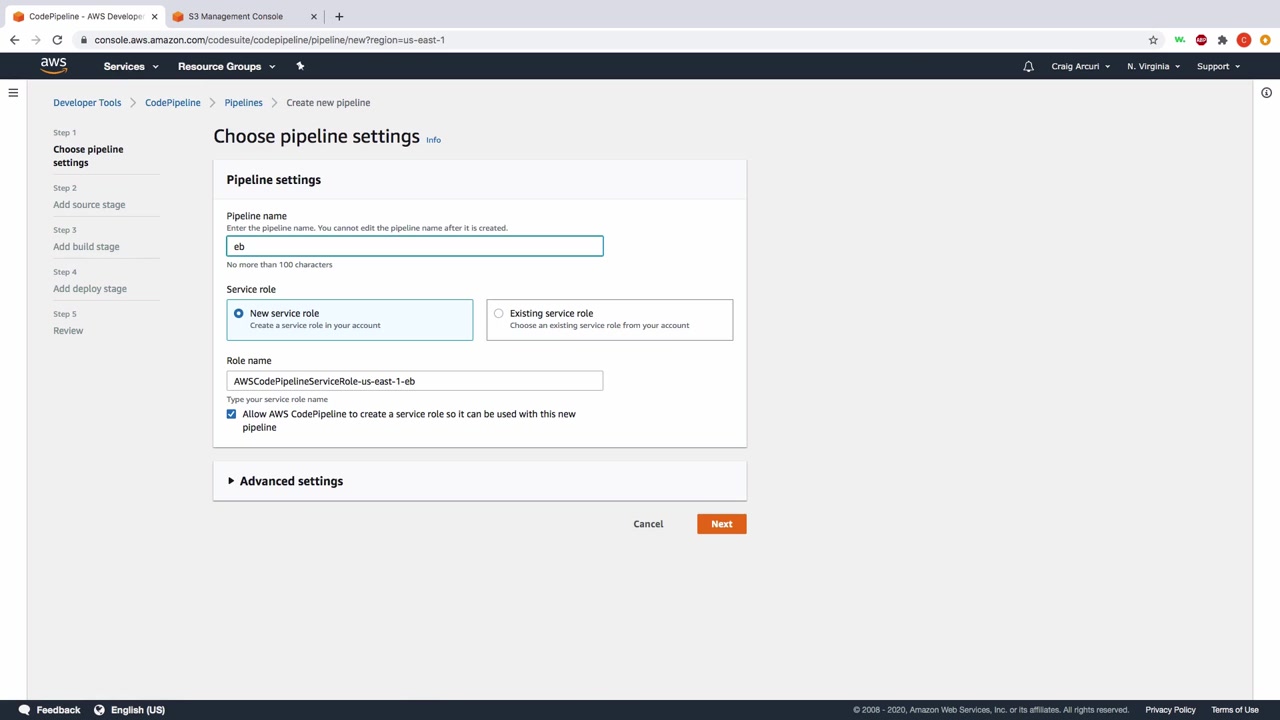Screen dimensions: 1280x720
Task: Open the Privacy Policy link
Action: point(1170,710)
